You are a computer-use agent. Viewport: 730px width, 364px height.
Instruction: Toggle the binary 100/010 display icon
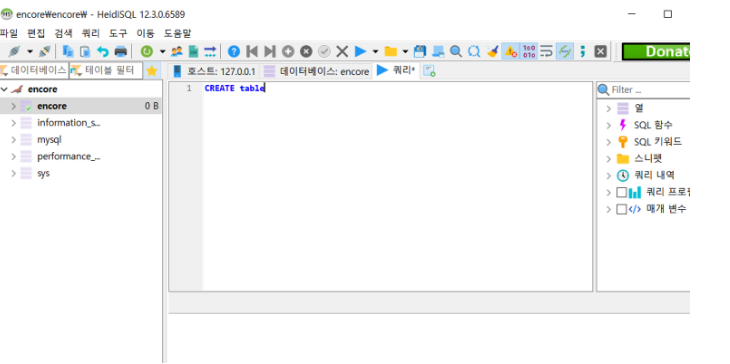point(529,51)
